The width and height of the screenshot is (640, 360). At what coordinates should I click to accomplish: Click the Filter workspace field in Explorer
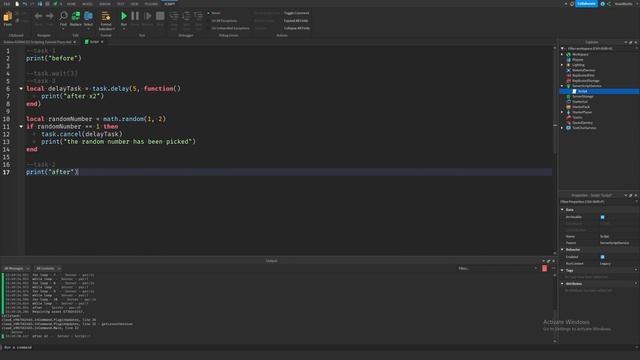[x=598, y=49]
